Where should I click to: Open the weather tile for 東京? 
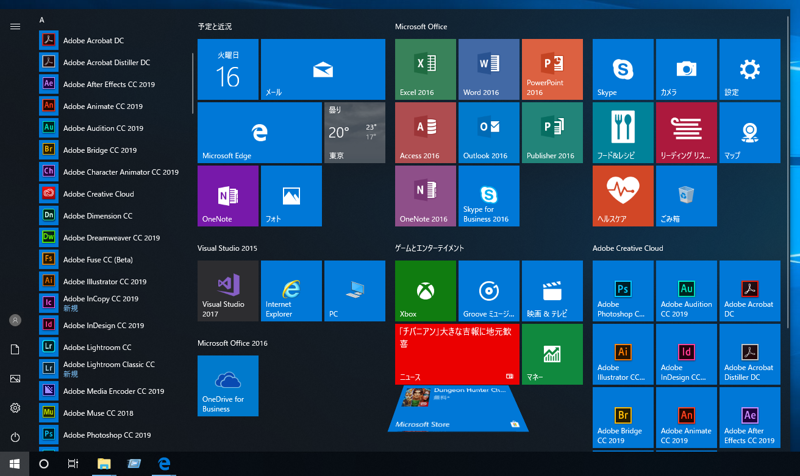(x=355, y=133)
